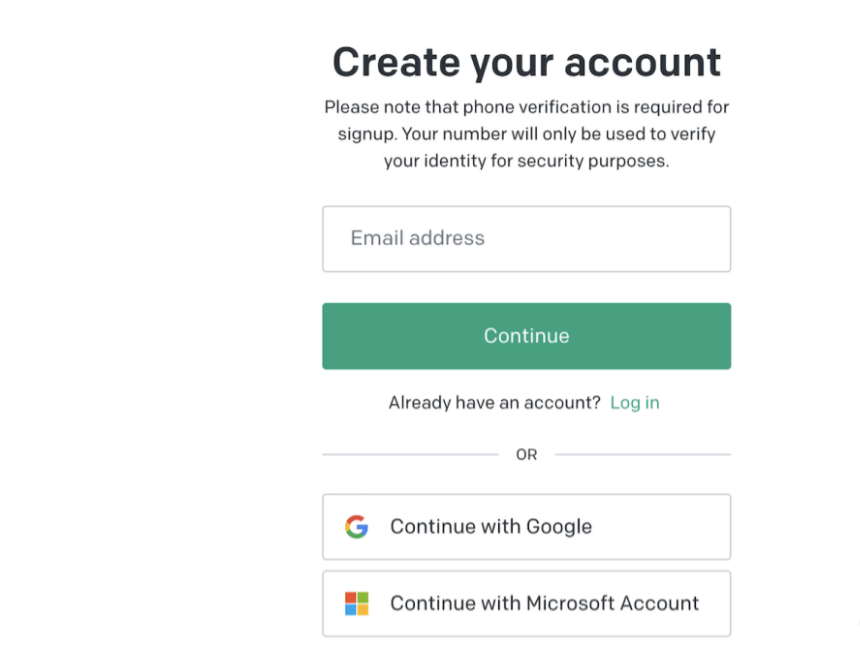Screen dimensions: 860x664
Task: Click the phone verification notice paragraph
Action: tap(526, 134)
